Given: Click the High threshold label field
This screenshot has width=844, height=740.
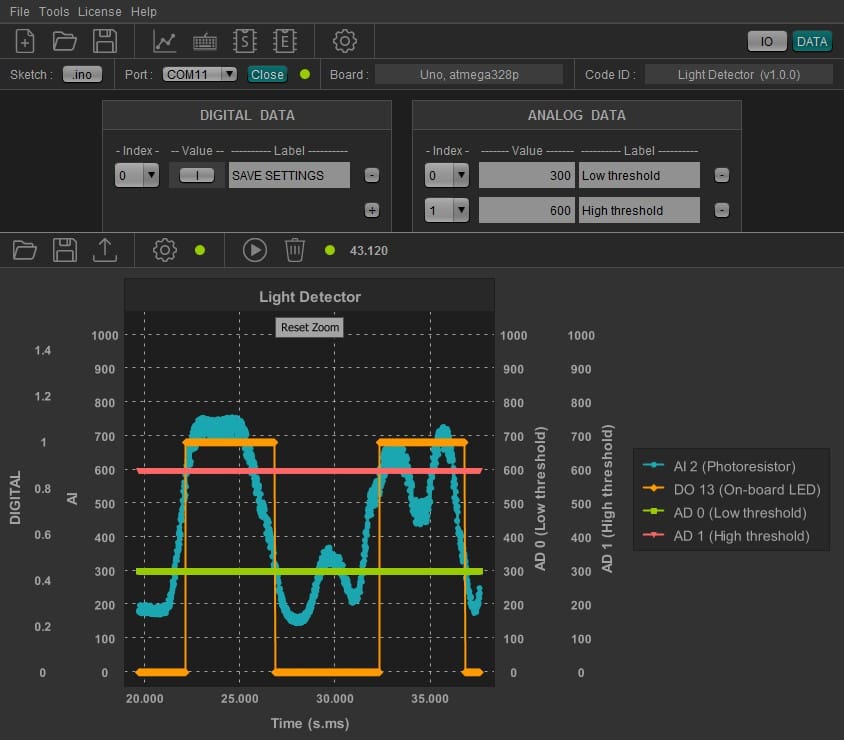Looking at the screenshot, I should [639, 210].
